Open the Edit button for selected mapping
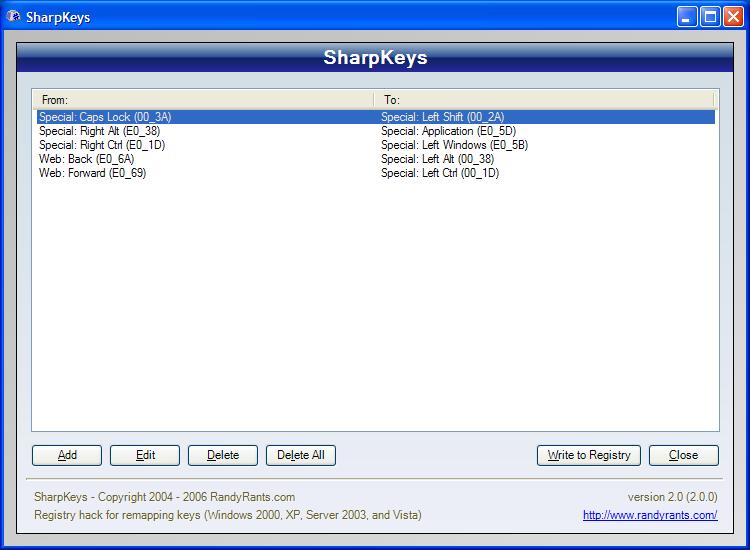Image resolution: width=750 pixels, height=550 pixels. click(145, 455)
